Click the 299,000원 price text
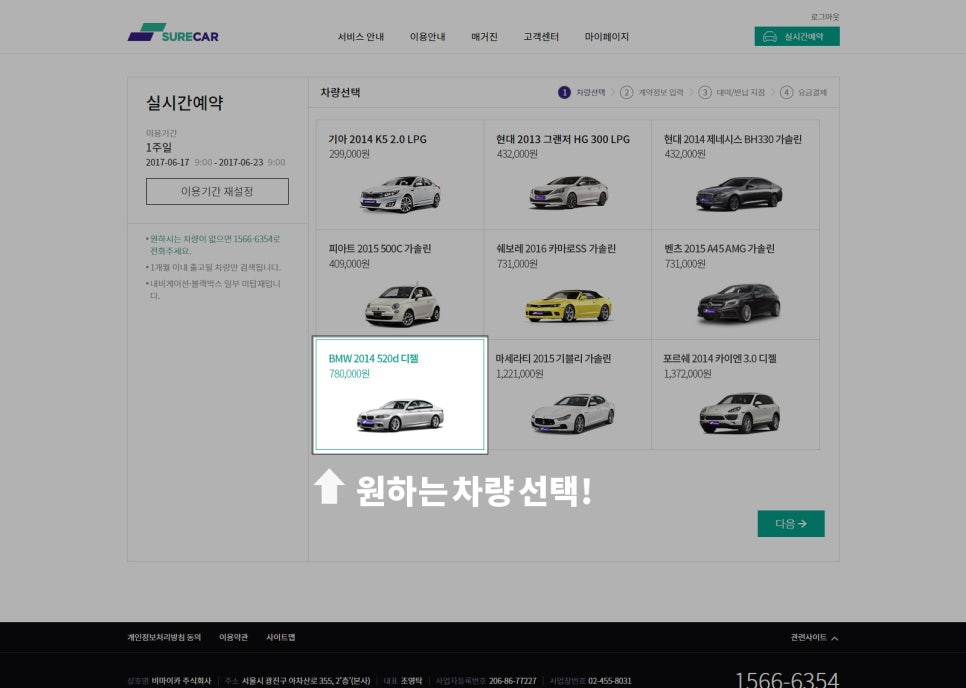This screenshot has height=688, width=966. click(349, 154)
